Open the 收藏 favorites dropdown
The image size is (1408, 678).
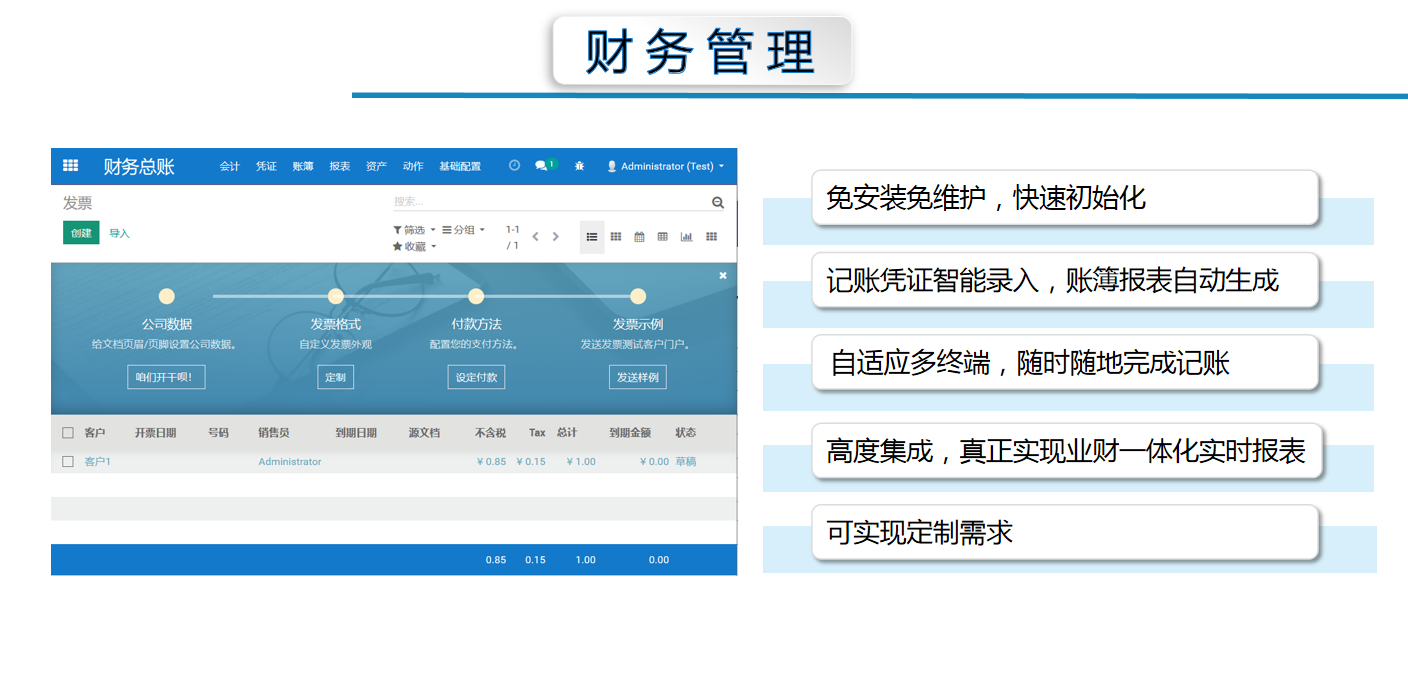point(414,246)
